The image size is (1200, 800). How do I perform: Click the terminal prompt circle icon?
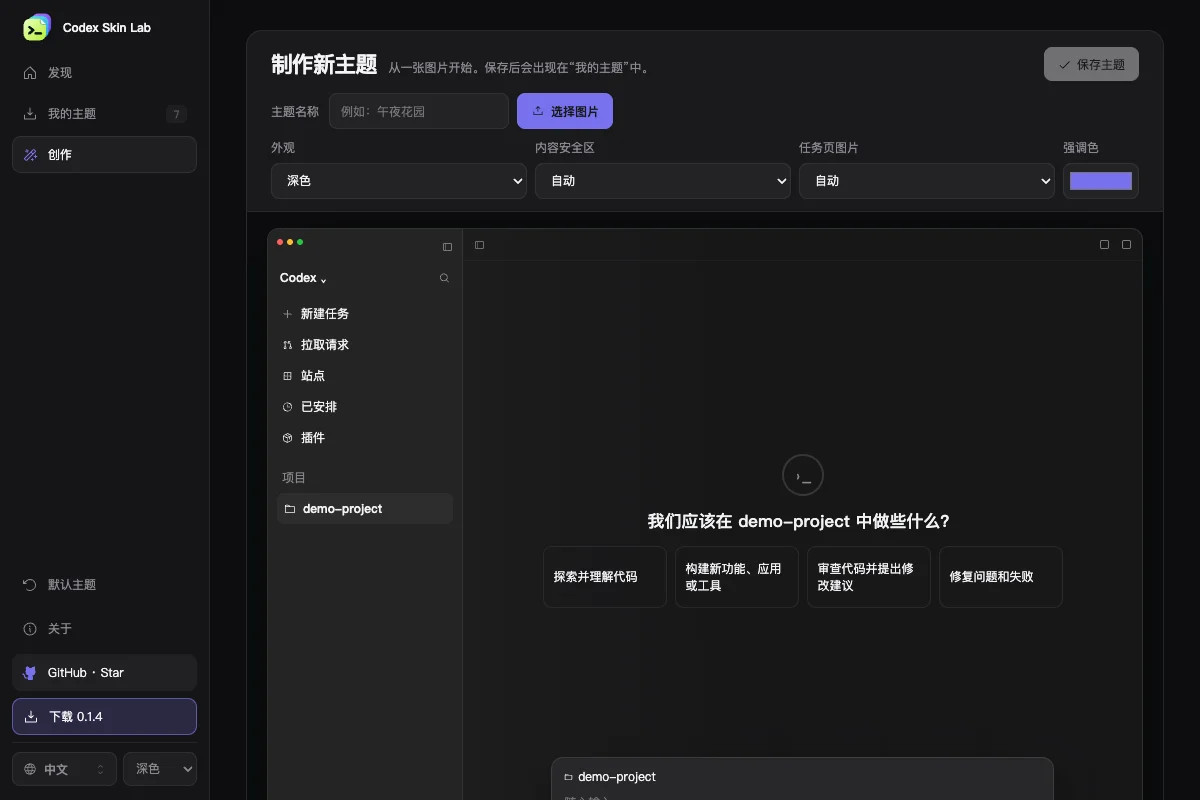pyautogui.click(x=803, y=476)
